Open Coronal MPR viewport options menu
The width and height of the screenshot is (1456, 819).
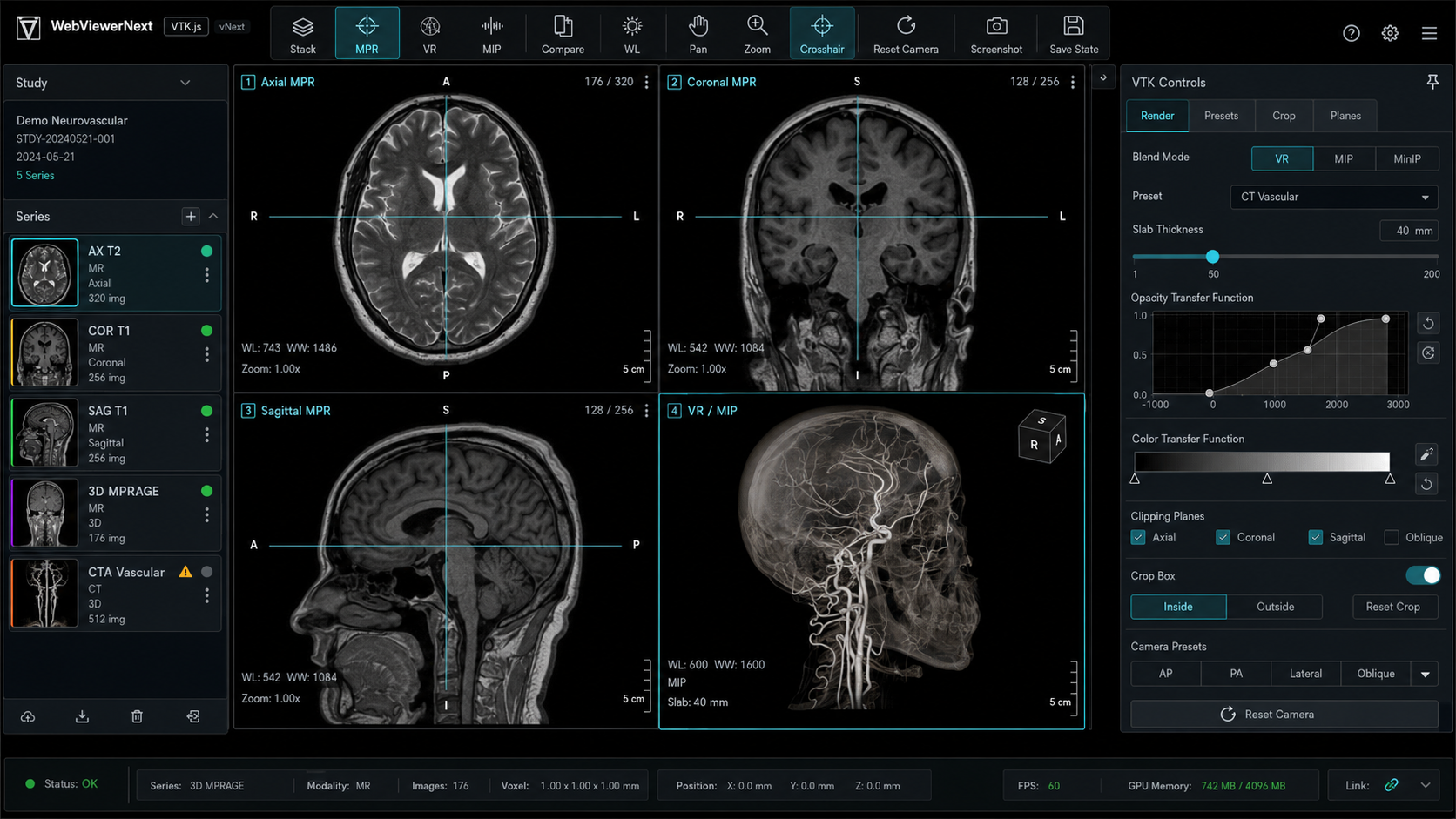1073,82
